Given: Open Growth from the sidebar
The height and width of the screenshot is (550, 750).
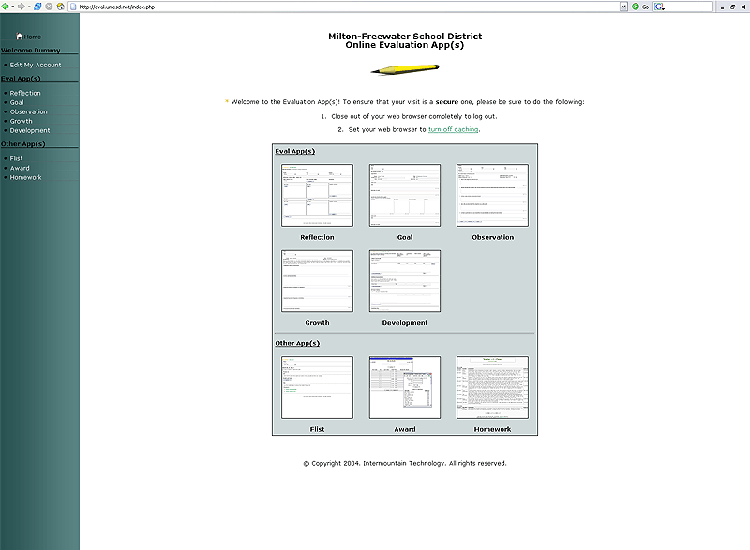Looking at the screenshot, I should point(21,121).
